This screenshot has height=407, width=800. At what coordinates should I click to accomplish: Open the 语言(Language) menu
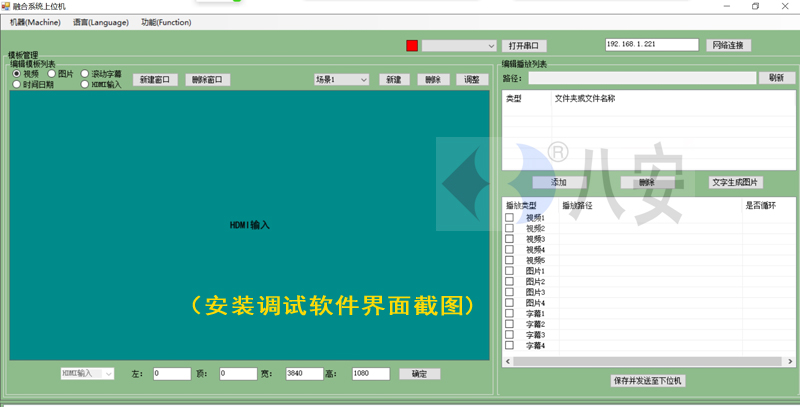[x=101, y=22]
